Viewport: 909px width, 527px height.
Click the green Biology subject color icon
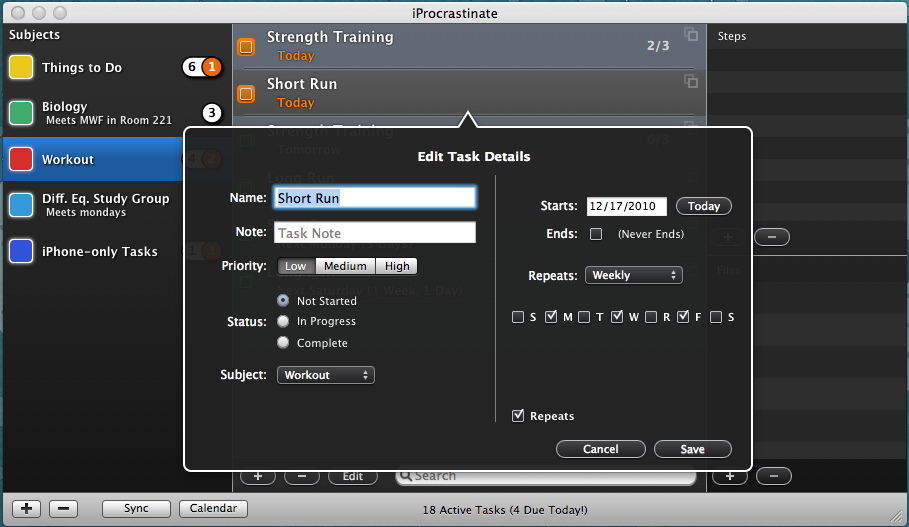point(21,112)
